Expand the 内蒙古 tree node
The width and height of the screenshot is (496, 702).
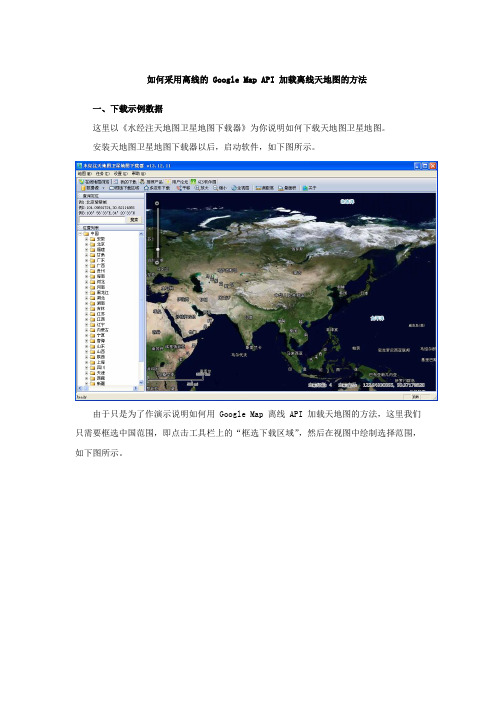pyautogui.click(x=86, y=330)
